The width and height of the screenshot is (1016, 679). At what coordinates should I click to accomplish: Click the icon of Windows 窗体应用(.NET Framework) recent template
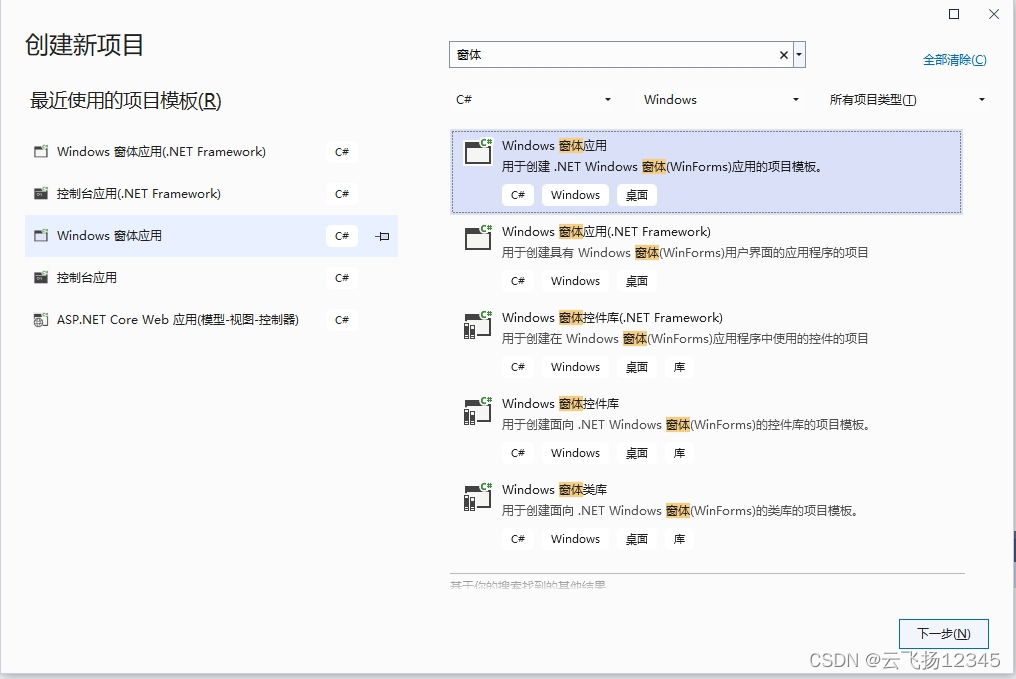pyautogui.click(x=41, y=152)
